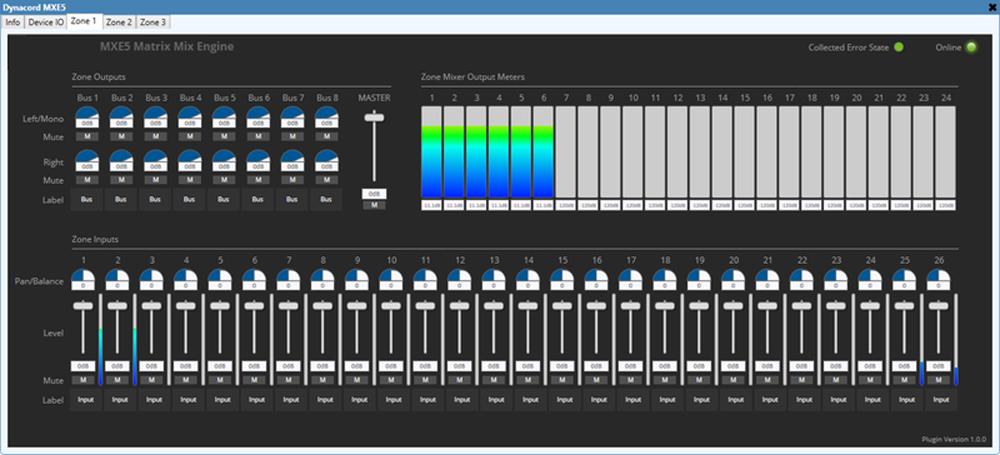1000x455 pixels.
Task: Mute Bus 4 Left/Mono output
Action: 190,137
